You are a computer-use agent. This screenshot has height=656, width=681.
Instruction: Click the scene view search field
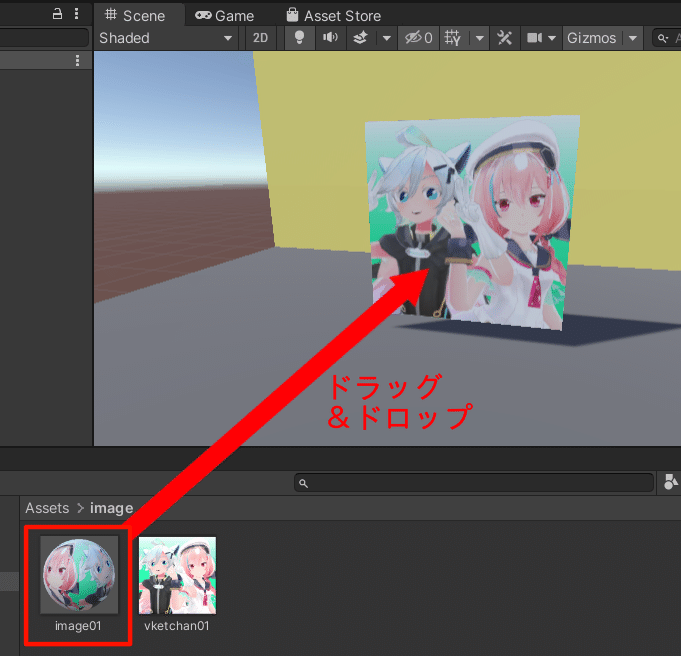tap(667, 38)
